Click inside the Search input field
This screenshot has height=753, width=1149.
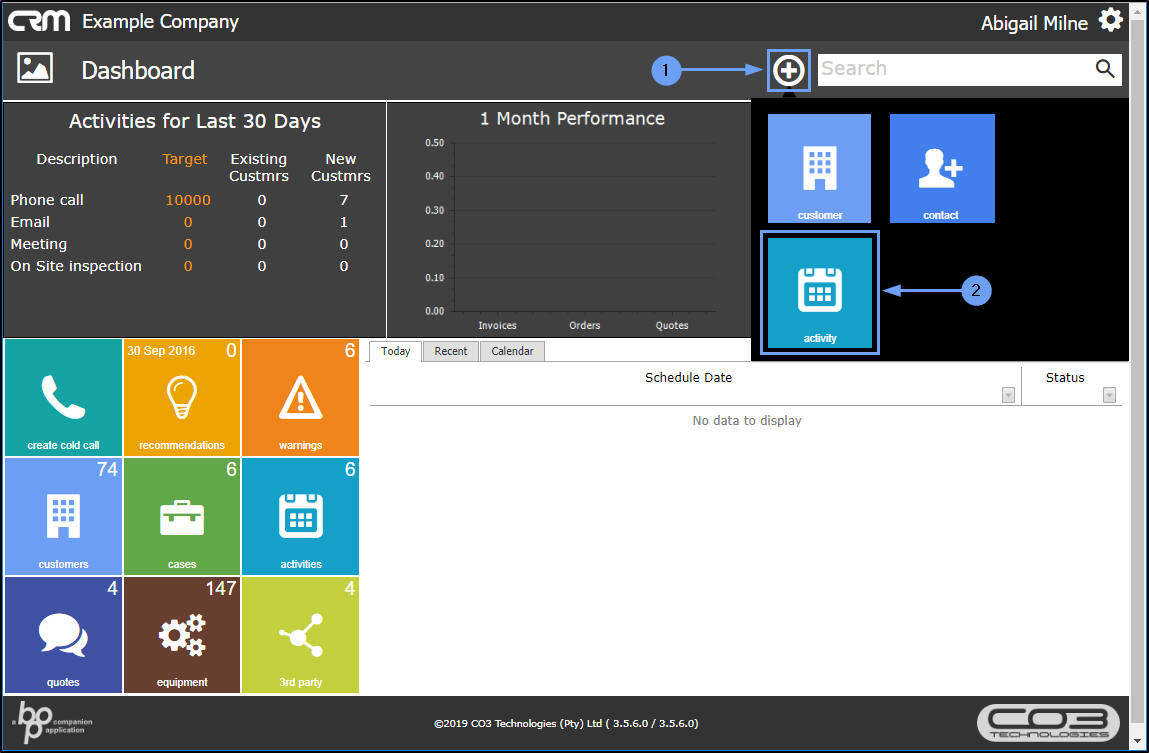point(950,69)
